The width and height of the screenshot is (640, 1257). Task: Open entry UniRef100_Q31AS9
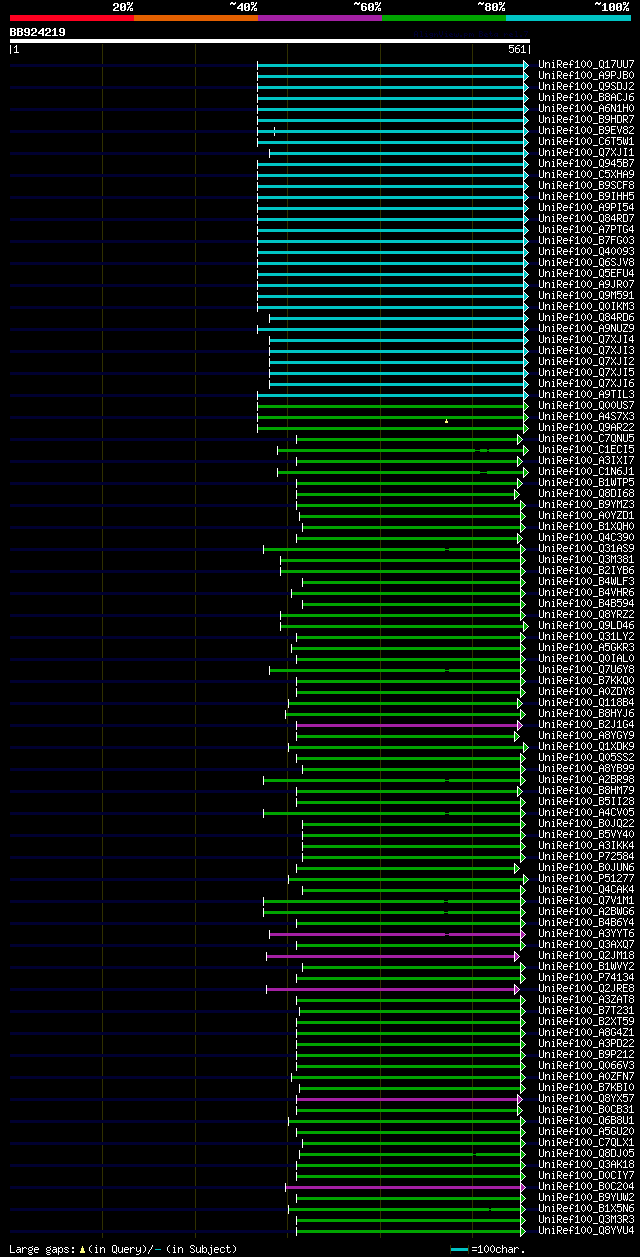[586, 548]
